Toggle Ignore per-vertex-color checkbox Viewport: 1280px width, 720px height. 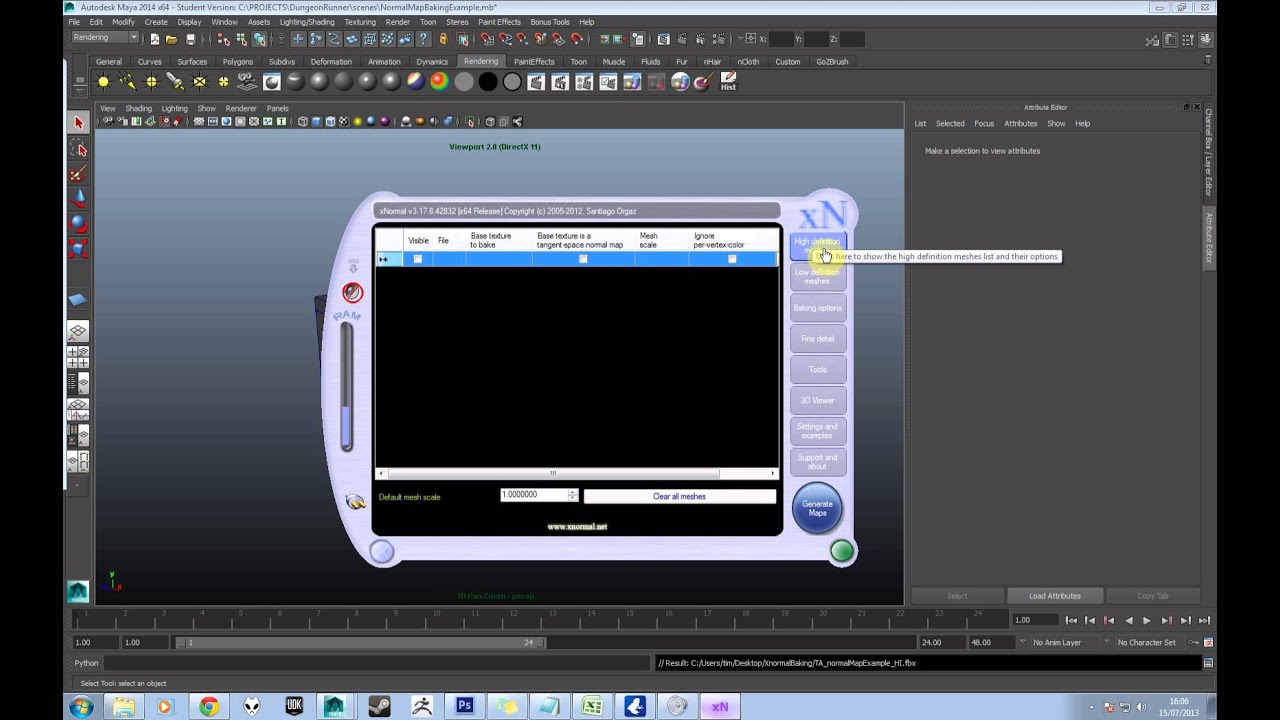(x=732, y=259)
